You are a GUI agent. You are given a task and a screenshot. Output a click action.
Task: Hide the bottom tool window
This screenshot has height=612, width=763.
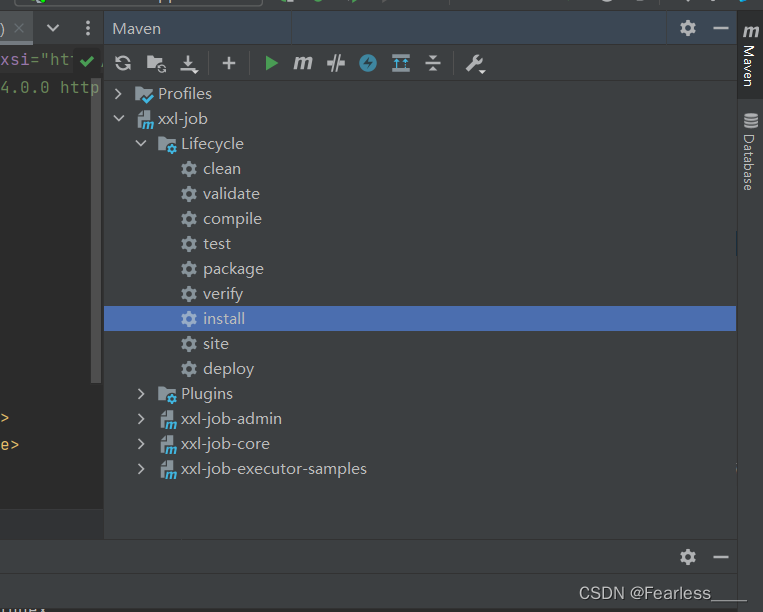click(721, 557)
